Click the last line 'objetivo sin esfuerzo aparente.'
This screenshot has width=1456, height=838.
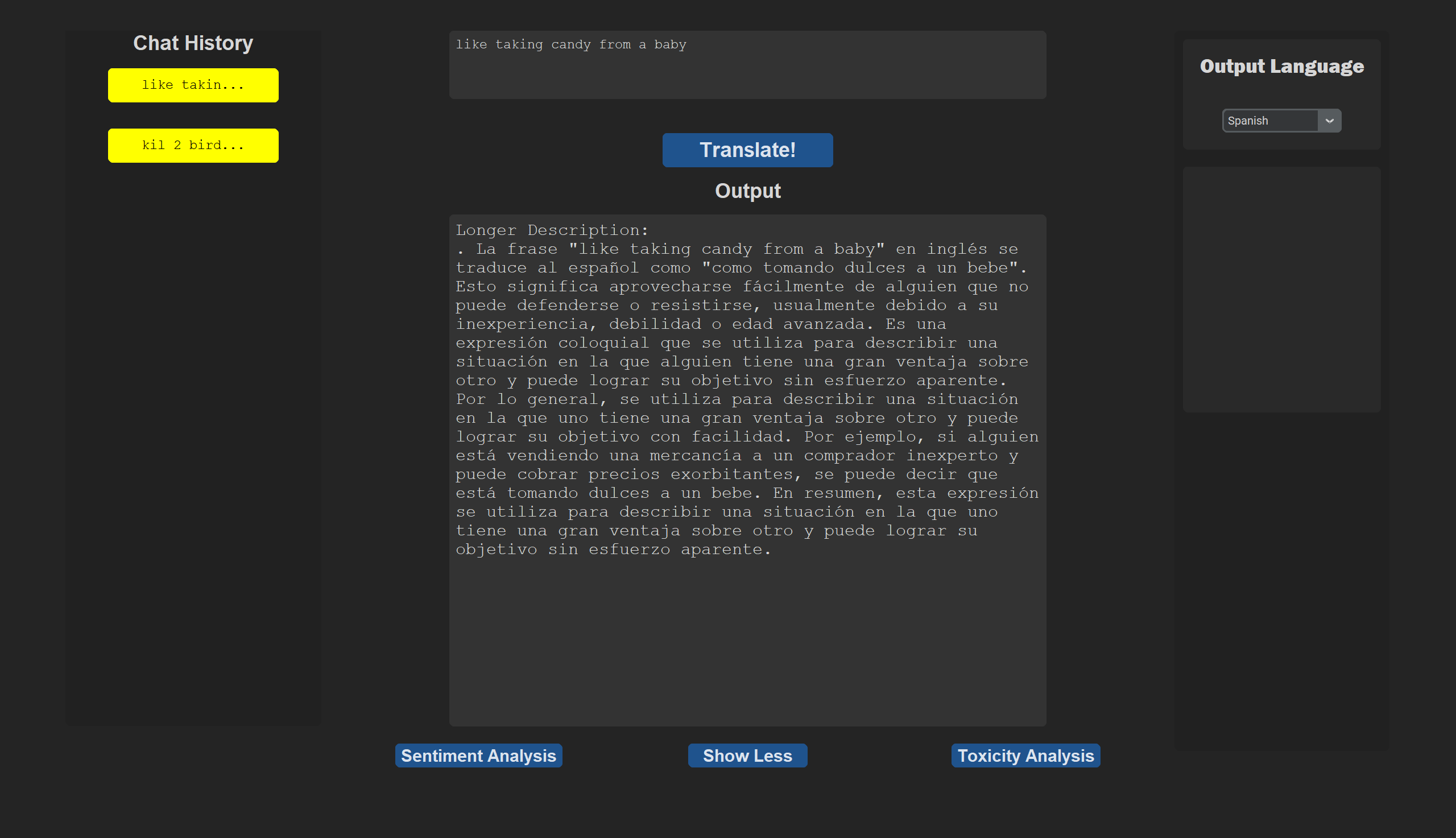tap(613, 550)
